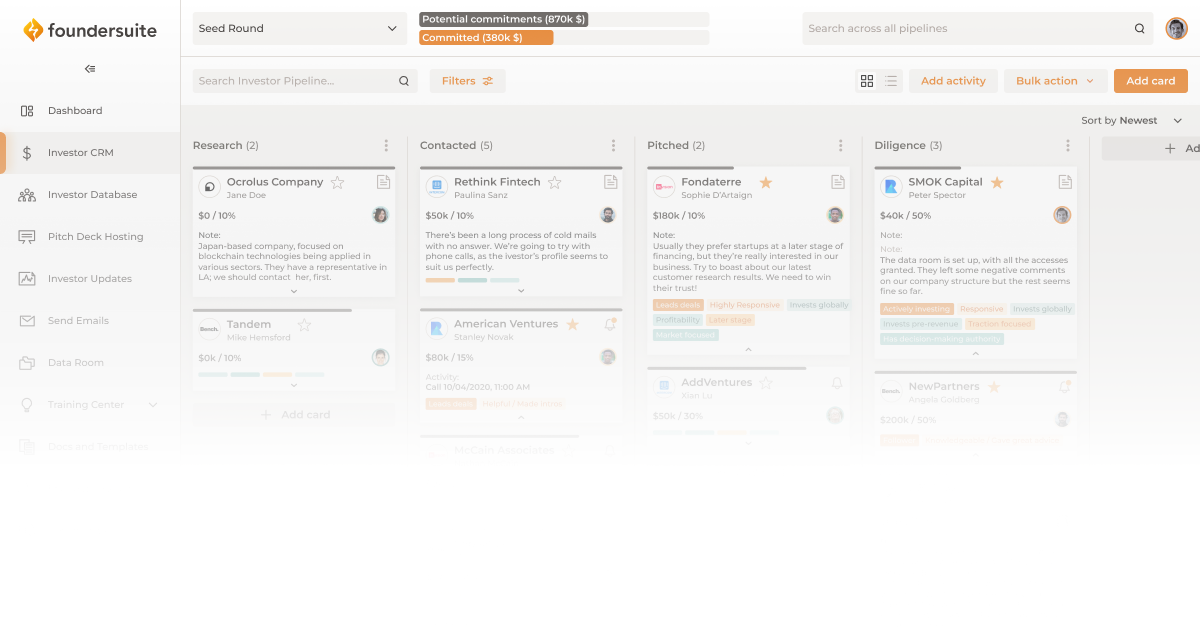Screen dimensions: 1200x630
Task: Open the SMOK Capital card title
Action: 945,182
